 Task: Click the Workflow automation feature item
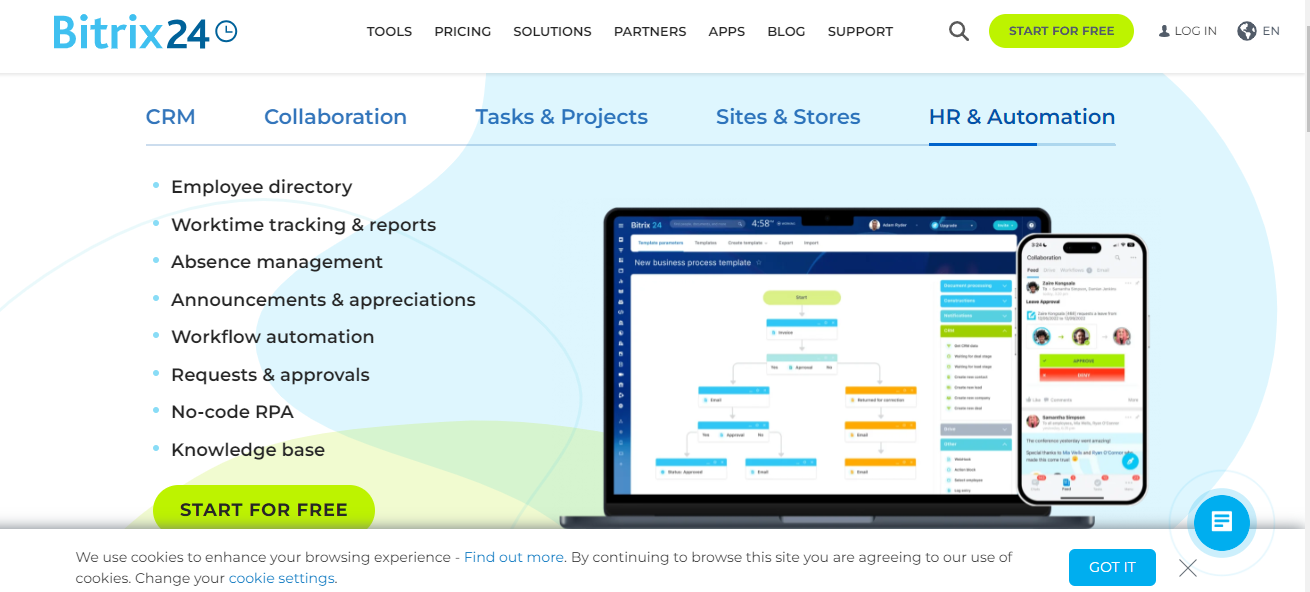coord(272,337)
